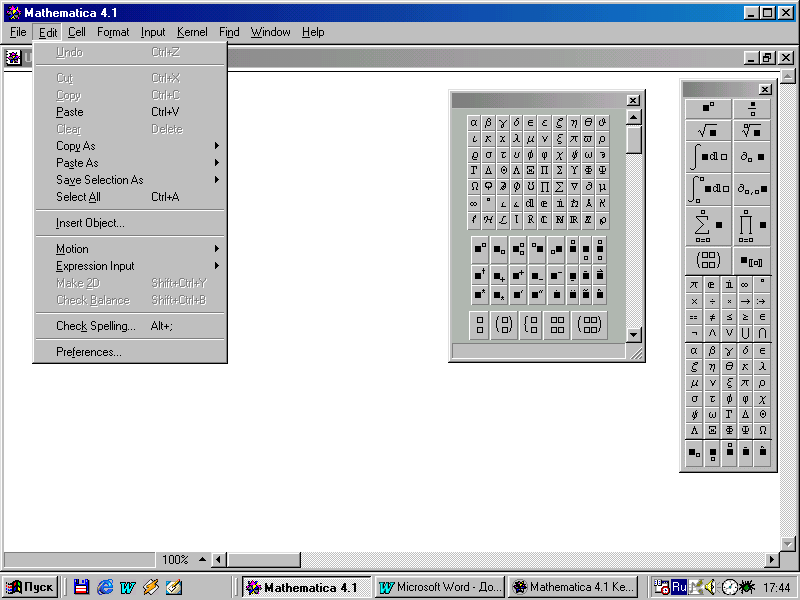The height and width of the screenshot is (600, 800).
Task: Choose Paste from the Edit menu
Action: click(130, 112)
